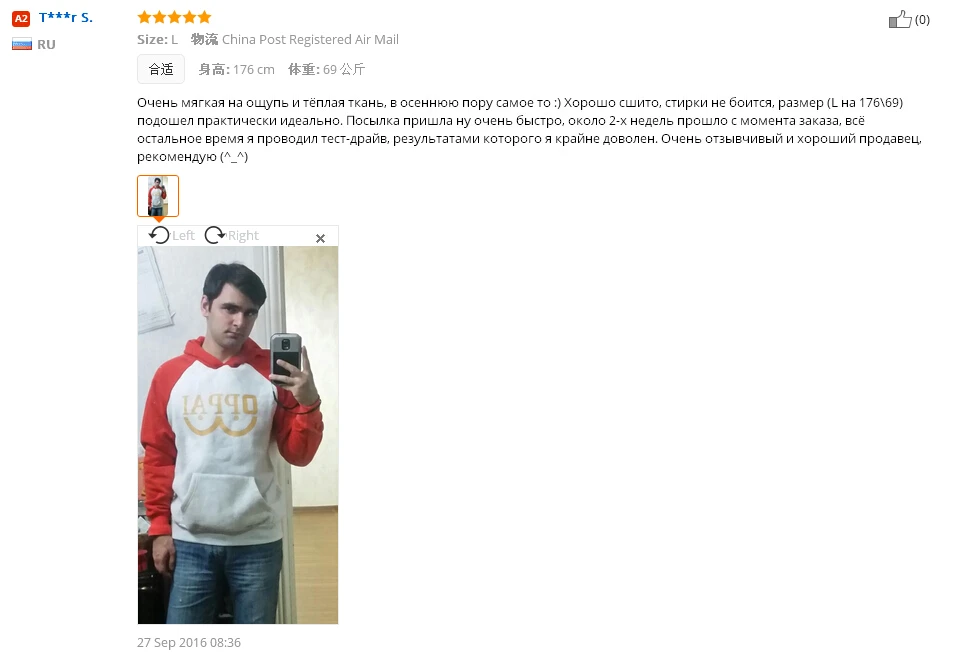Click the 27 Sep 2016 review date
The width and height of the screenshot is (960, 659).
click(189, 642)
